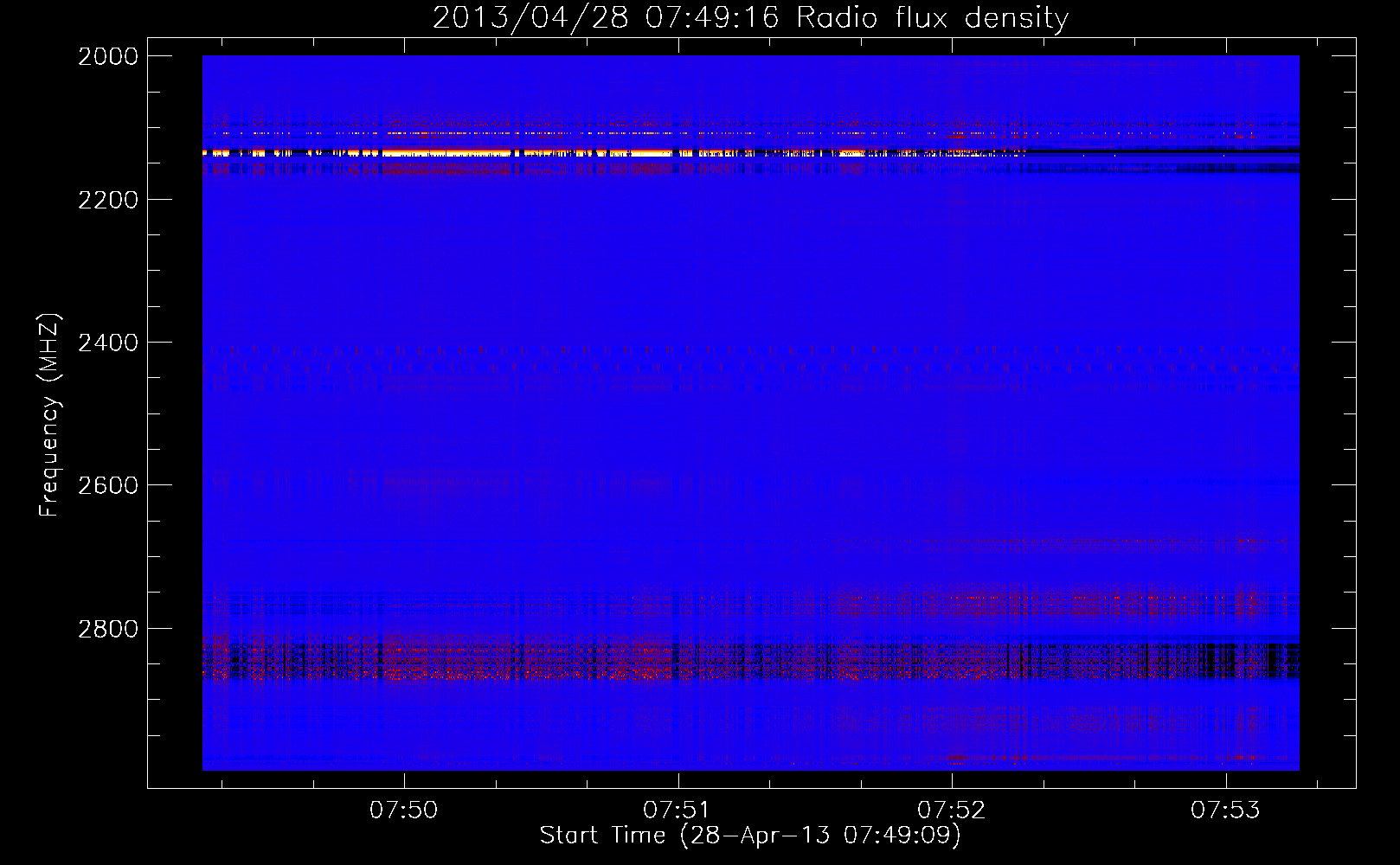Click the 07:51 time tick label

(678, 810)
